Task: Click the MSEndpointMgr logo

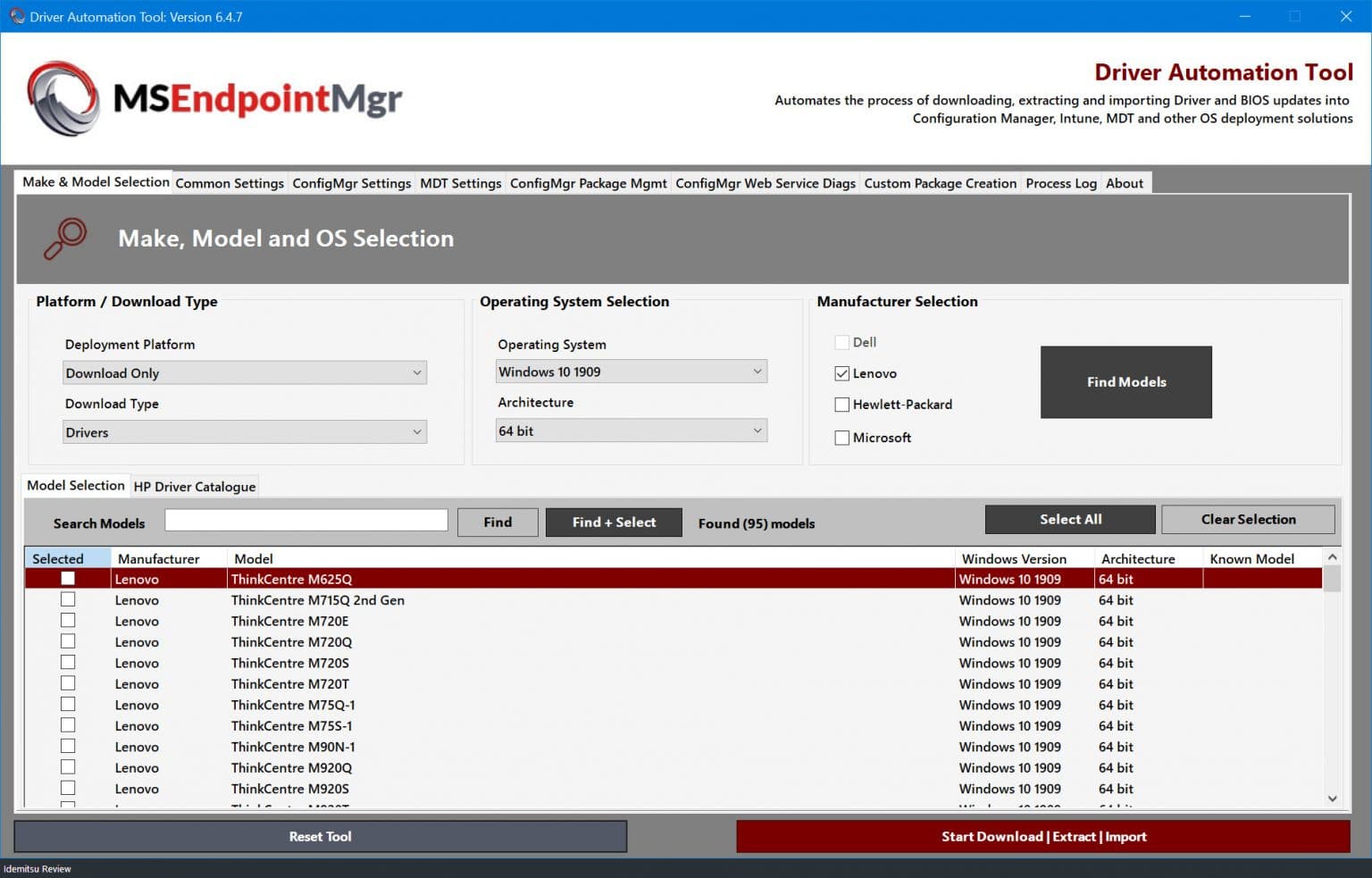Action: (214, 98)
